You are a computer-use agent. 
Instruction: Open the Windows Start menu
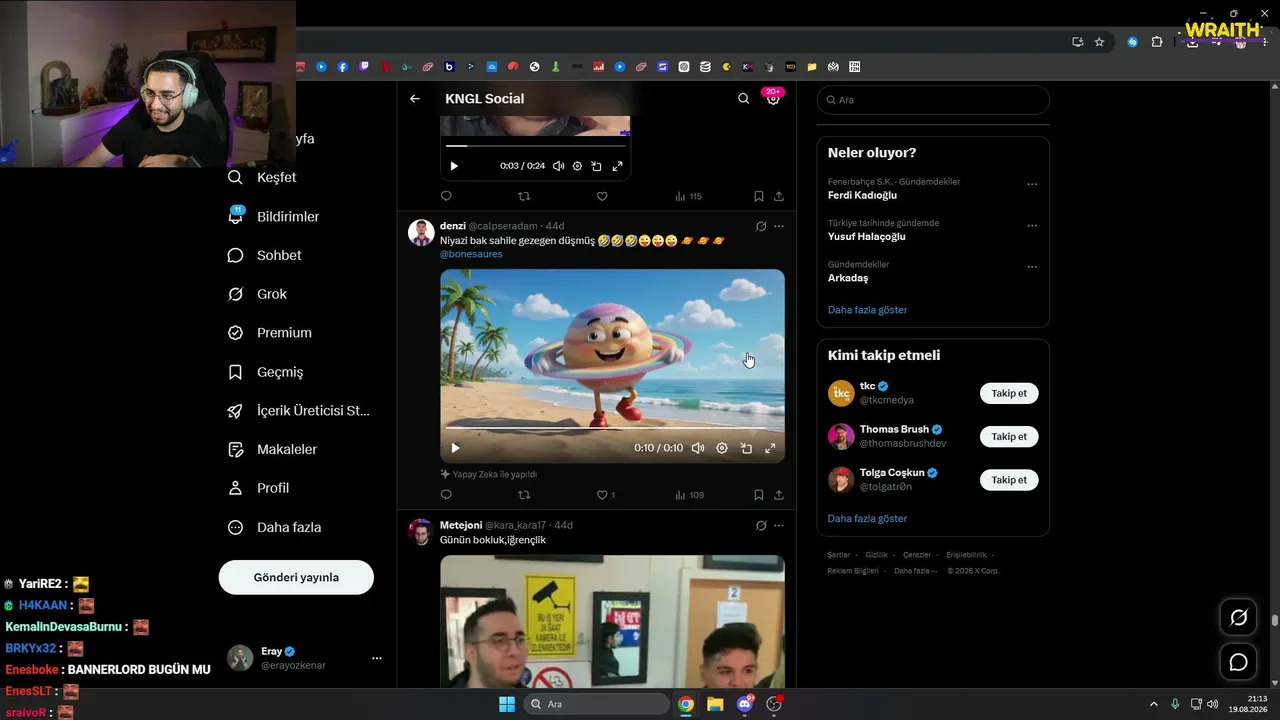[x=507, y=704]
